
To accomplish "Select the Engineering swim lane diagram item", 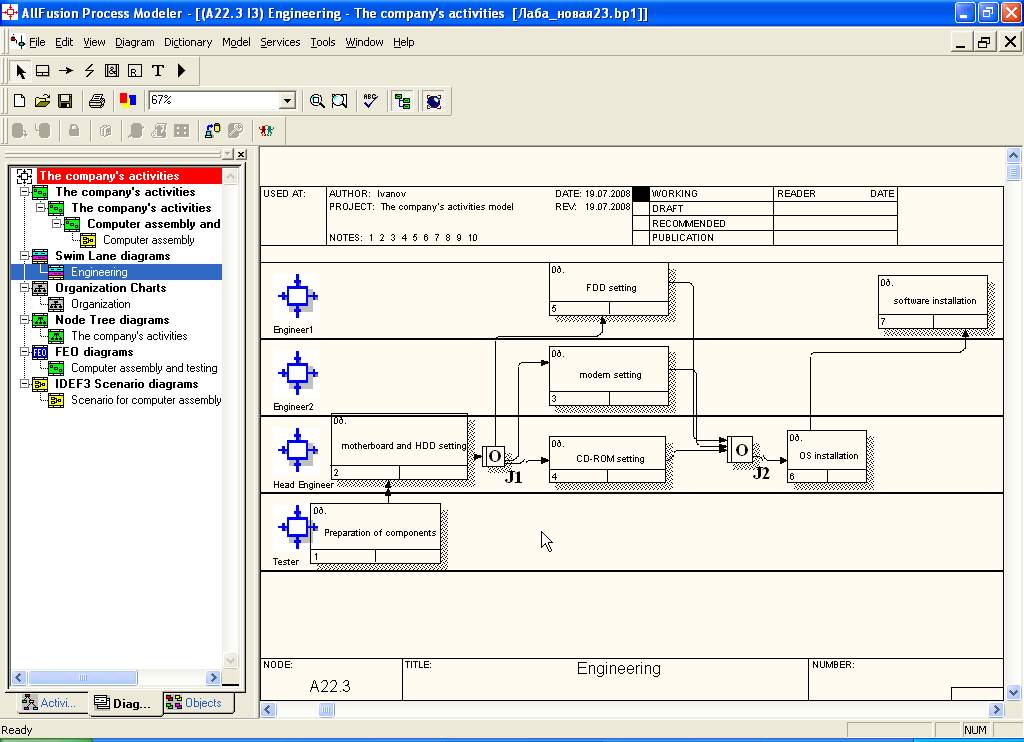I will 99,272.
